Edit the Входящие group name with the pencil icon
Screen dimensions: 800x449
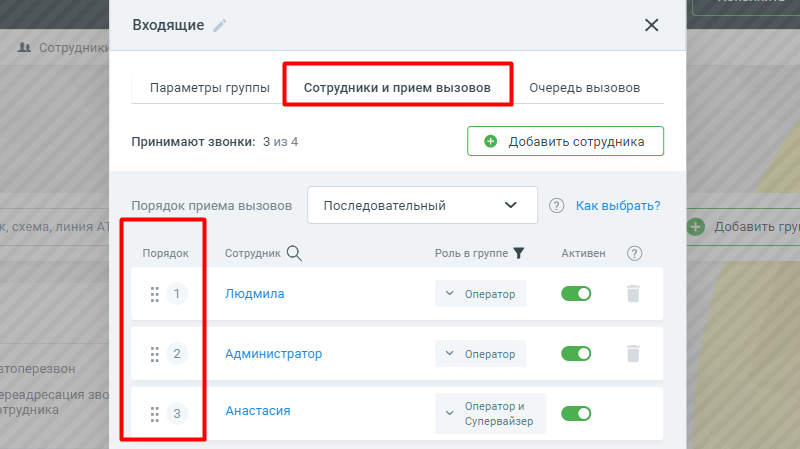[220, 26]
